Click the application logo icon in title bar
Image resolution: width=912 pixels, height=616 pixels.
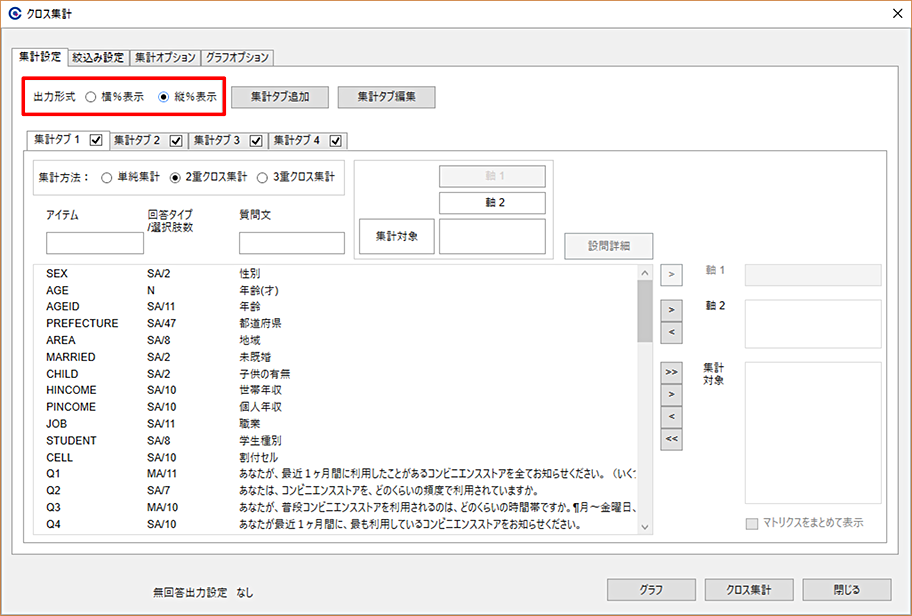pyautogui.click(x=15, y=13)
